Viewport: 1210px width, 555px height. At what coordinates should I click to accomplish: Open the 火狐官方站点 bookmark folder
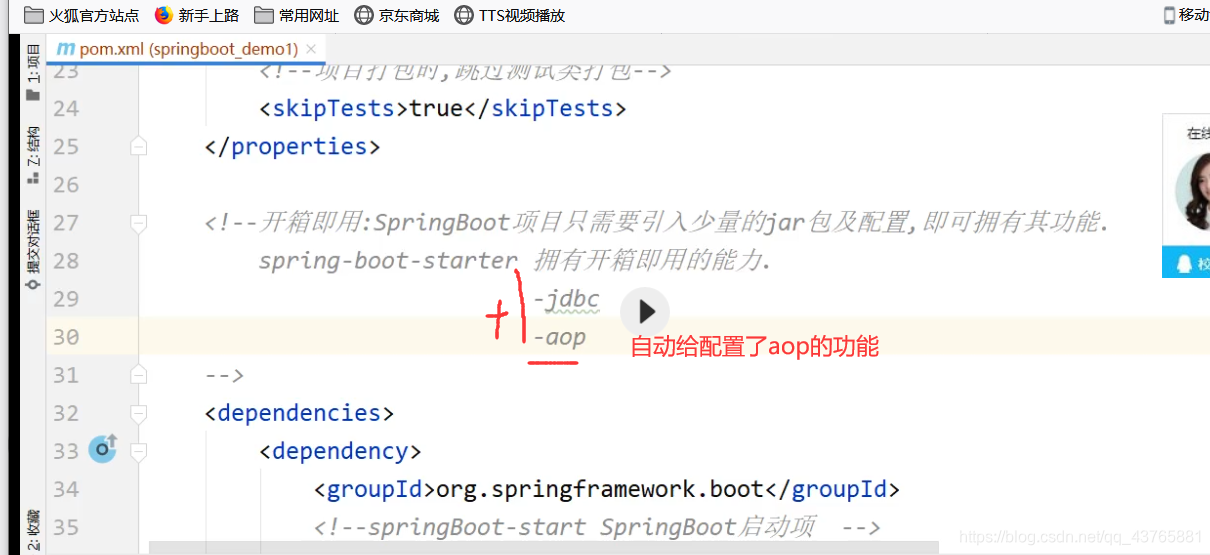(x=82, y=15)
